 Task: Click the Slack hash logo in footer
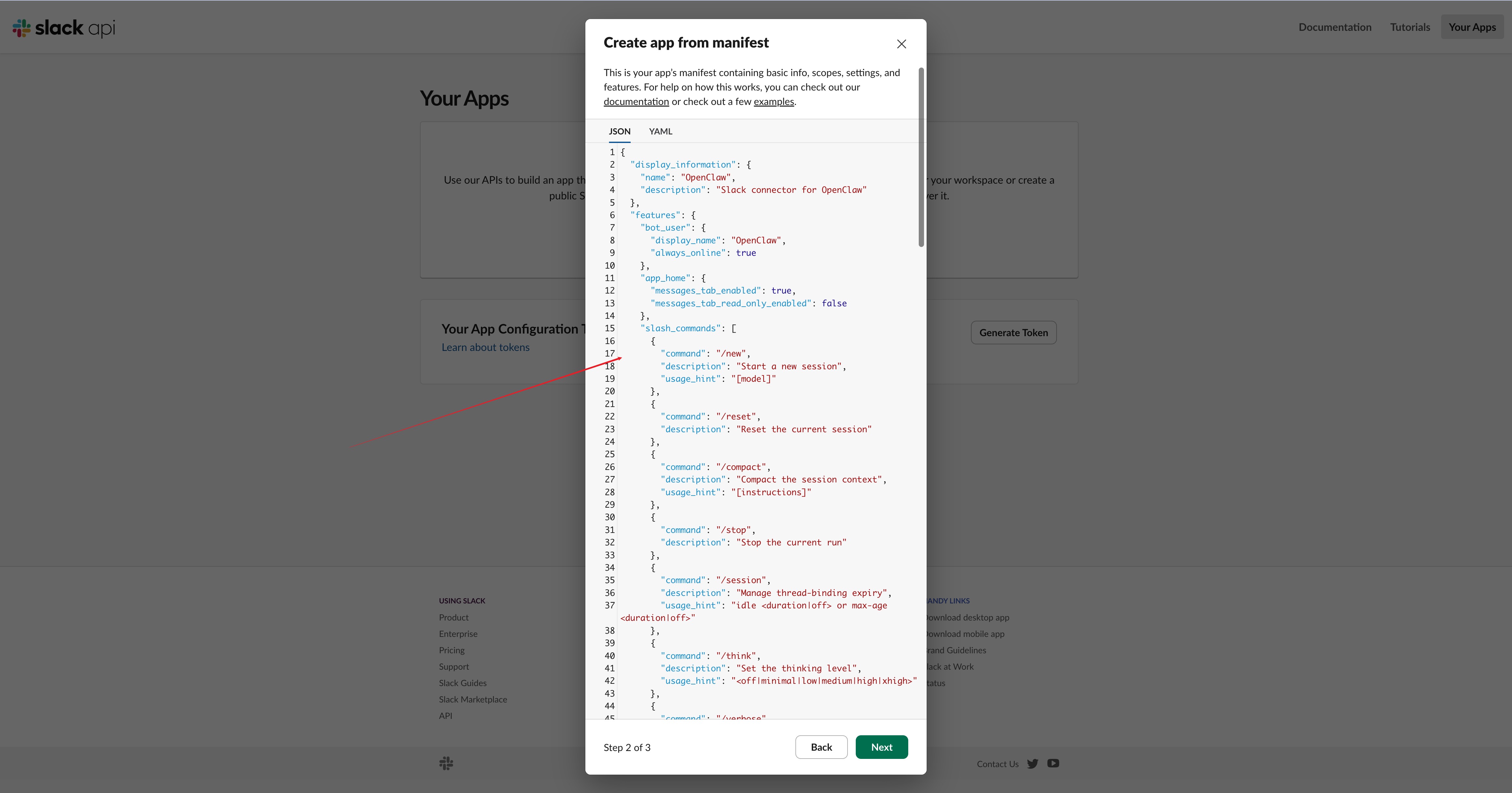446,763
